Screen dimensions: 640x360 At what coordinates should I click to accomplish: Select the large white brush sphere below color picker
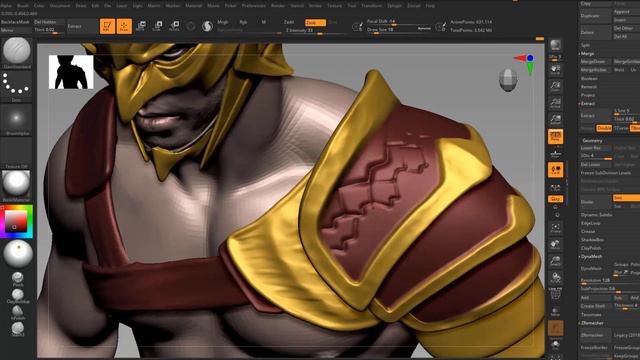click(18, 254)
